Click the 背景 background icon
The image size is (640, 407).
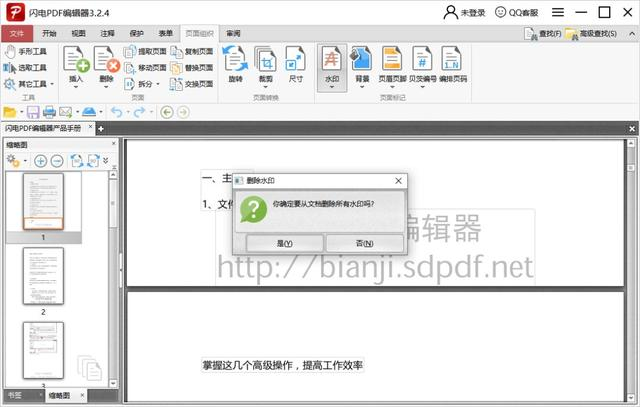[362, 60]
